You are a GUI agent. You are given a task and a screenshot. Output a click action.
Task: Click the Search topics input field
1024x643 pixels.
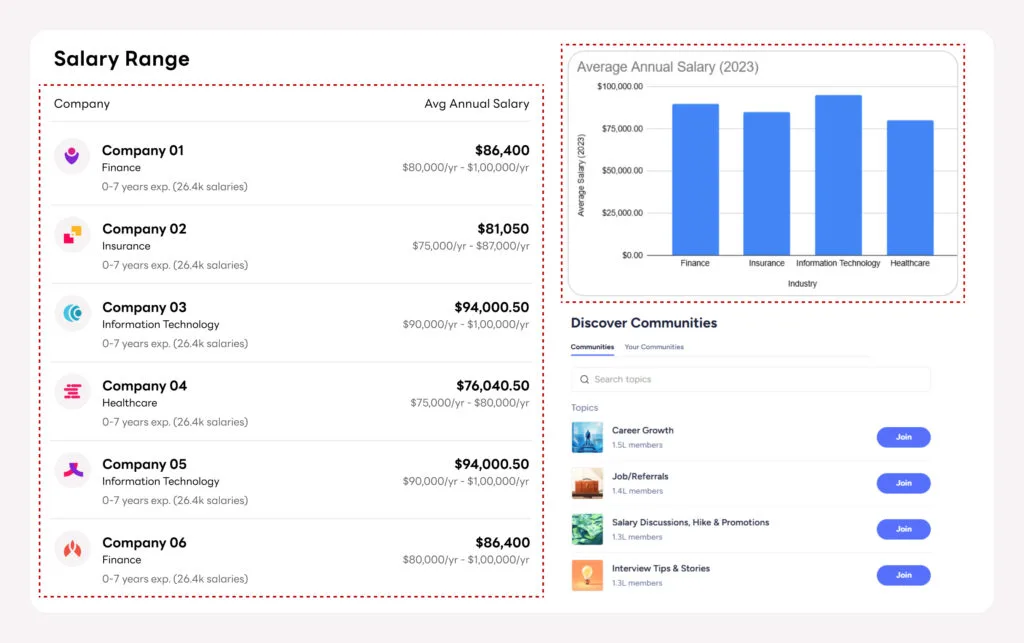pyautogui.click(x=750, y=380)
